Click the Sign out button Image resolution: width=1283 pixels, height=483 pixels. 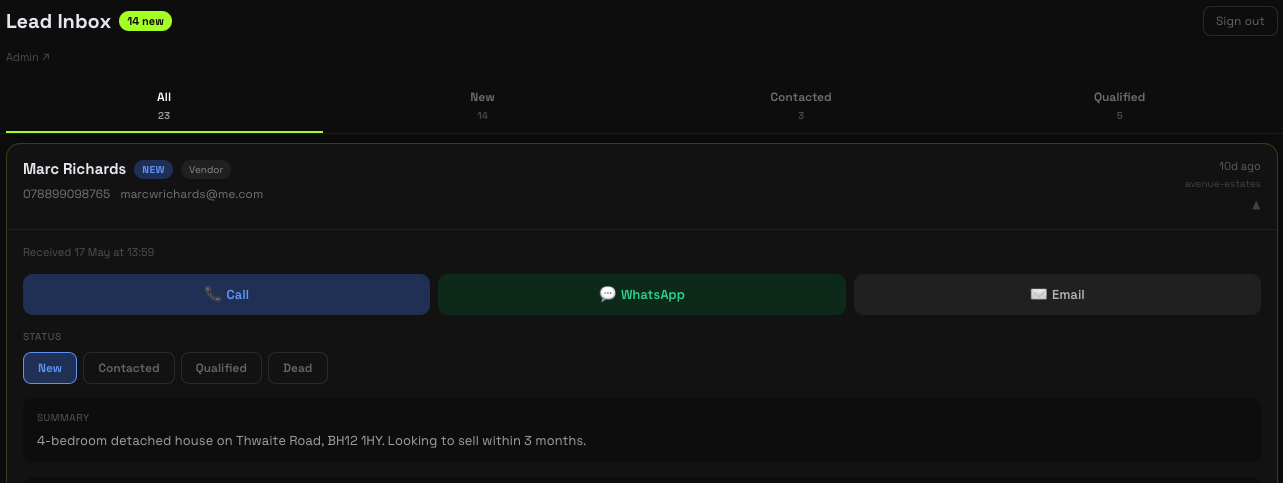pos(1240,21)
